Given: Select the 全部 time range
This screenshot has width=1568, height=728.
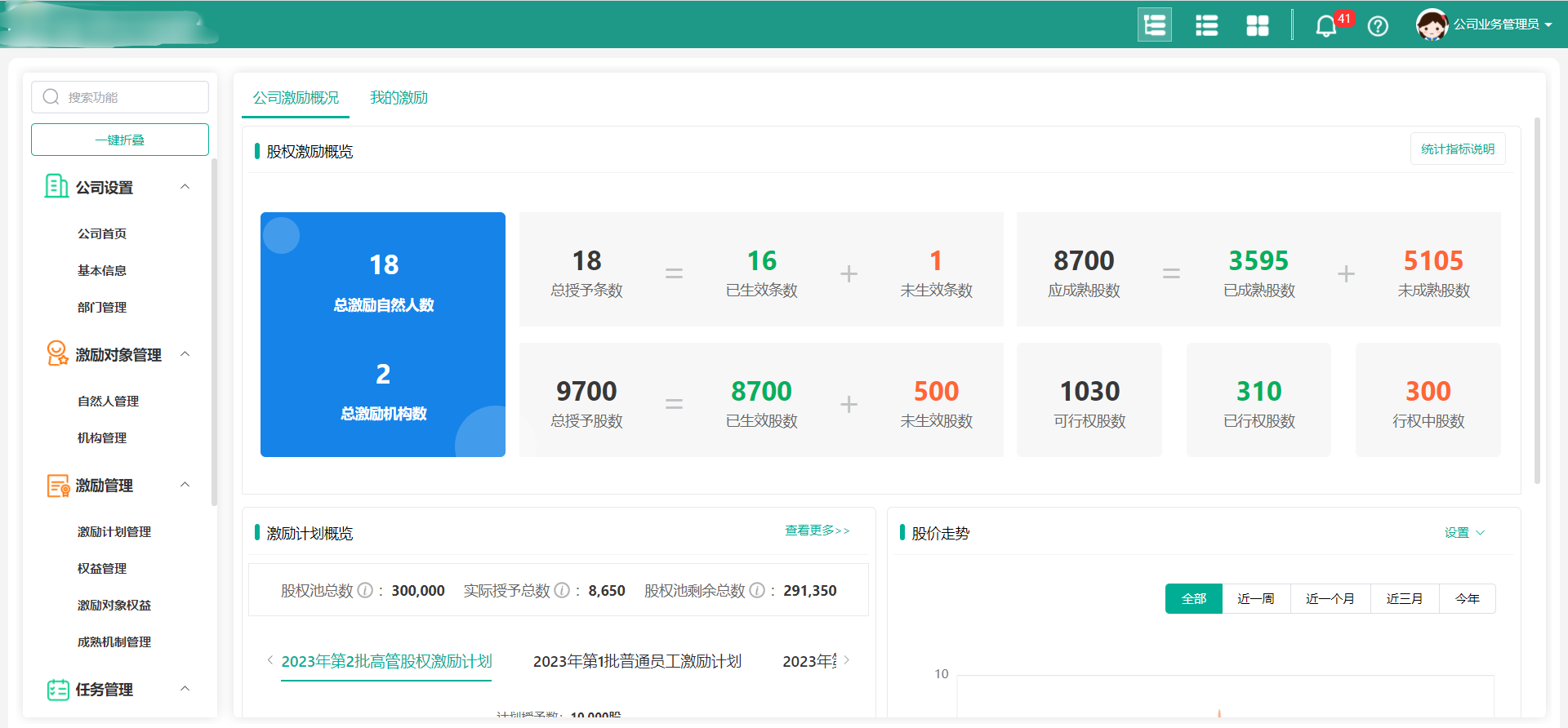Looking at the screenshot, I should 1194,598.
